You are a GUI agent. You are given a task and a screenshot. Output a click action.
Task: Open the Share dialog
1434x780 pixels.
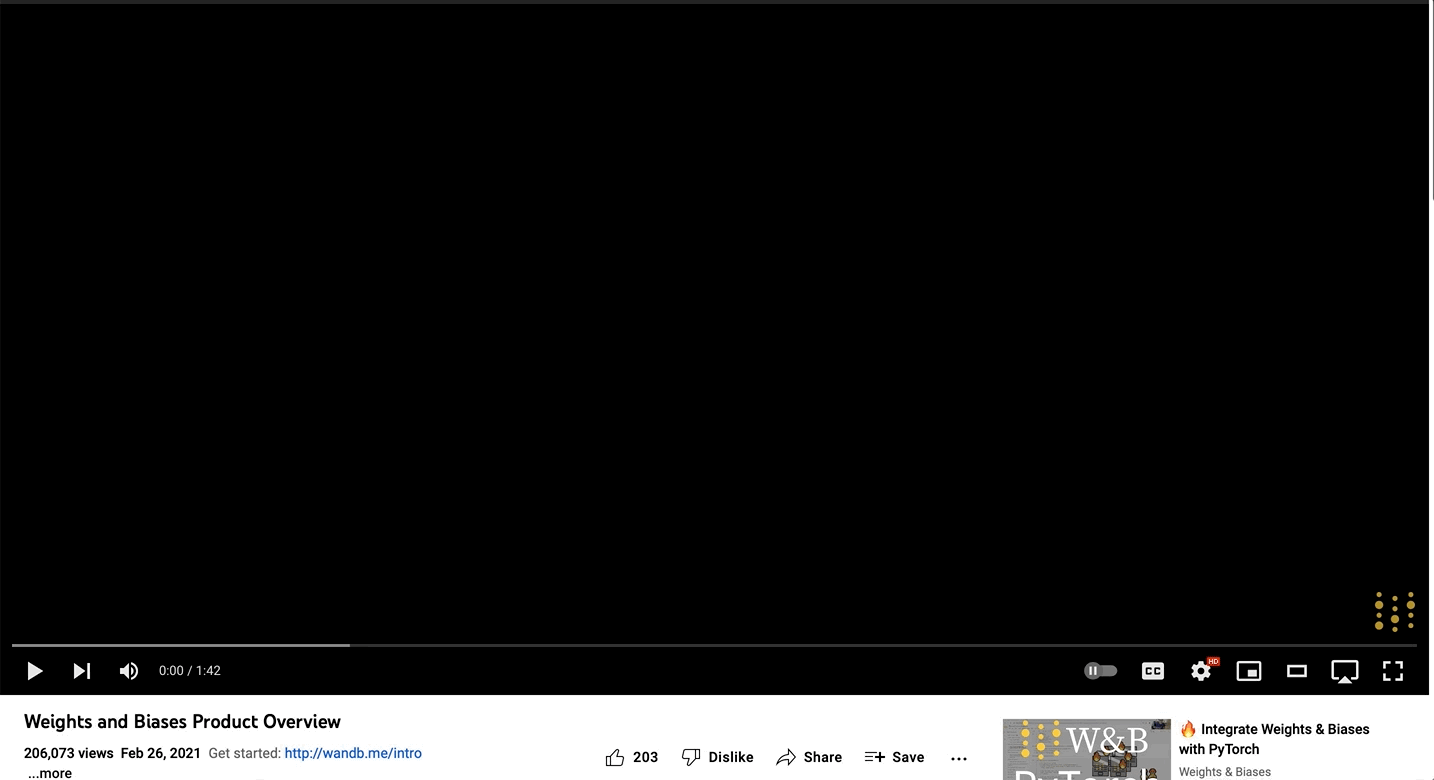coord(810,757)
